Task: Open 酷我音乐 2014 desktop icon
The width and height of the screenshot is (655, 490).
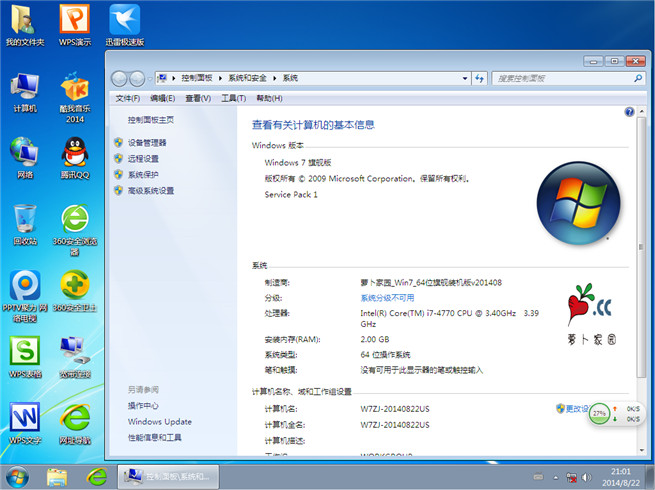Action: [x=75, y=97]
